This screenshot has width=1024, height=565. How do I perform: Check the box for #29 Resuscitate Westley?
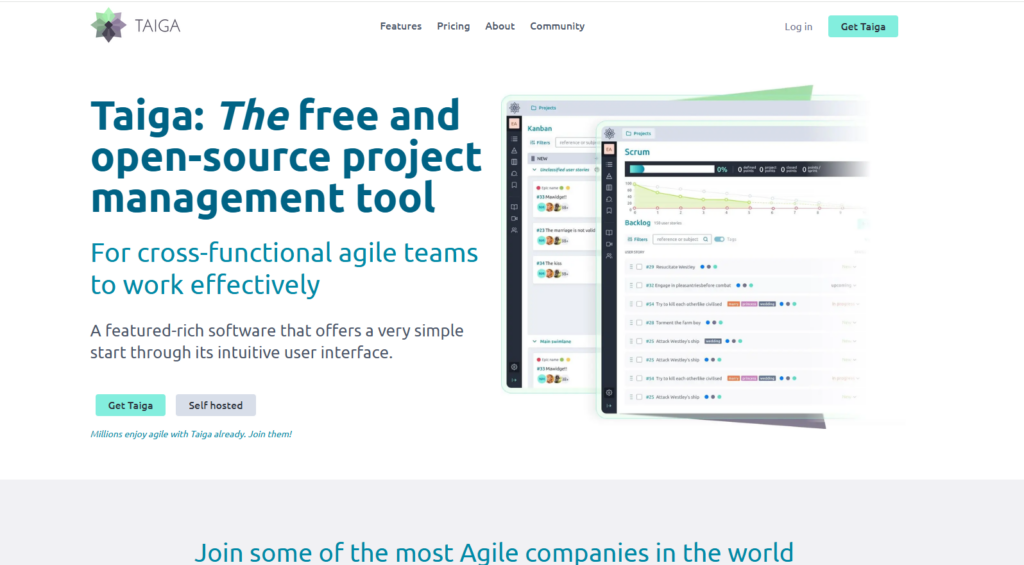639,267
